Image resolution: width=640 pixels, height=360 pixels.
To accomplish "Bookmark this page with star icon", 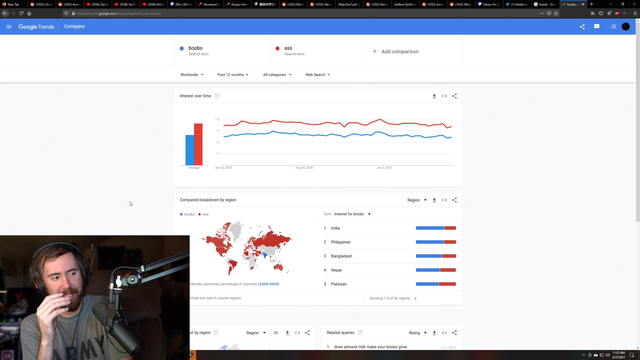I will pos(556,13).
